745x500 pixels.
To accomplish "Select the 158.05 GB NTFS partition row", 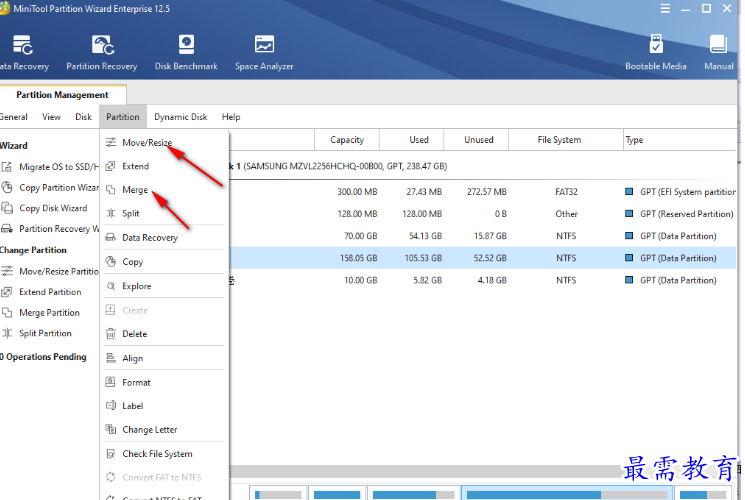I will (x=483, y=258).
